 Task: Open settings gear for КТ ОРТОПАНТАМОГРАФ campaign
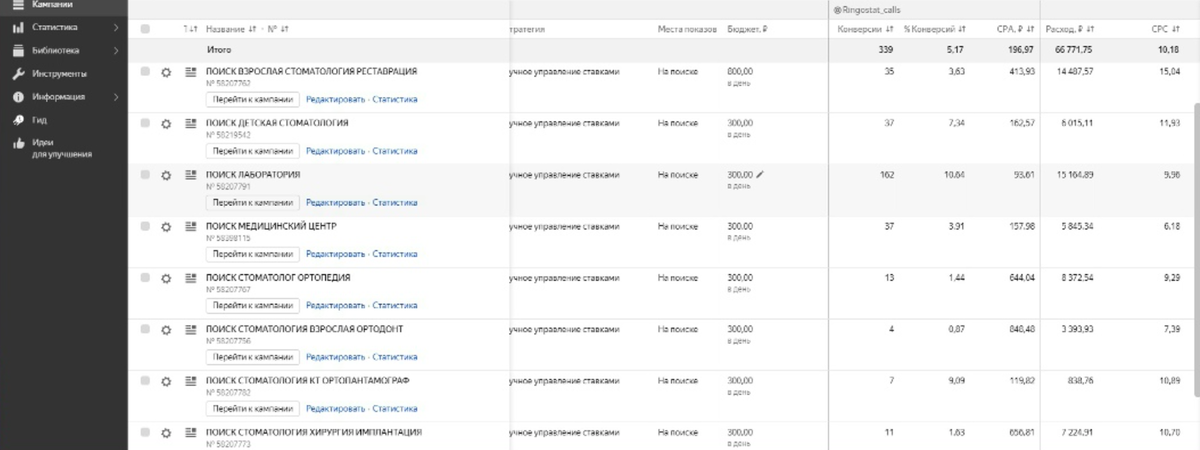point(167,381)
